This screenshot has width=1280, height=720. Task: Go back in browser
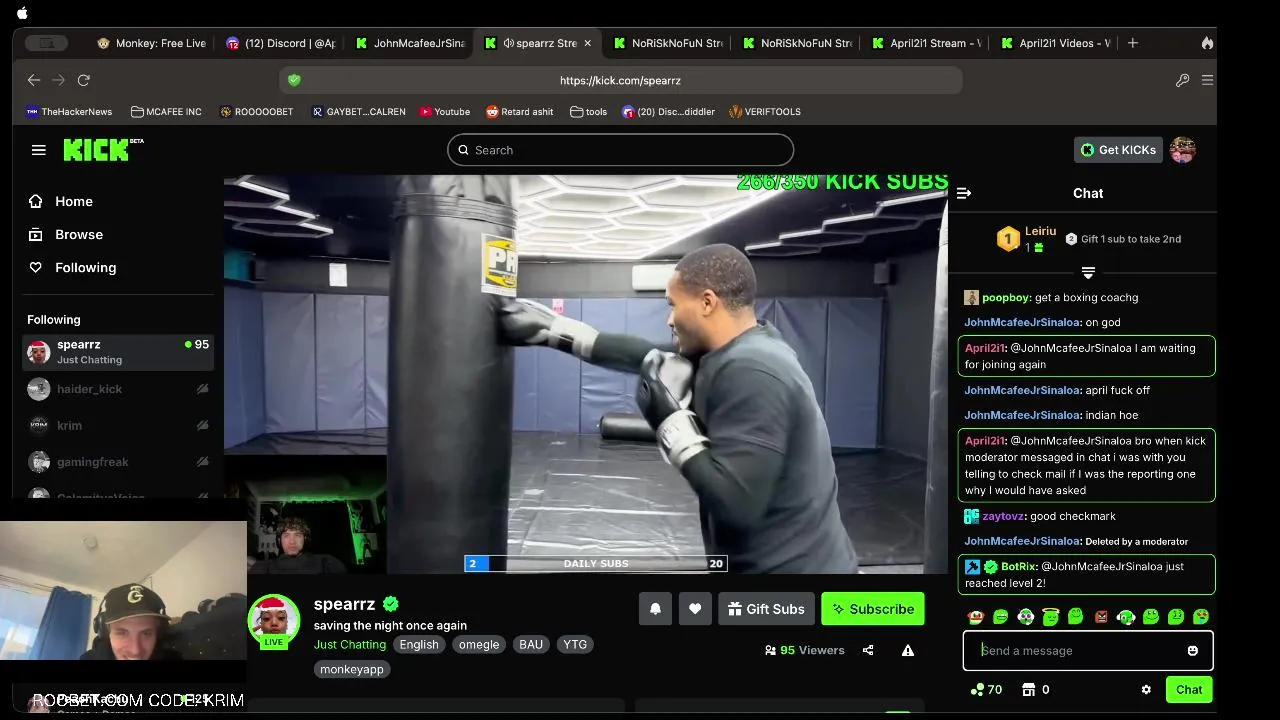tap(34, 80)
